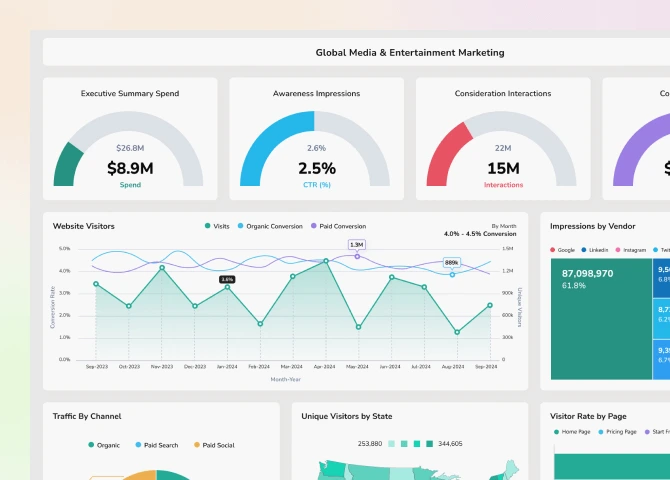Image resolution: width=670 pixels, height=480 pixels.
Task: Toggle the Paid Conversion legend marker
Action: coord(314,226)
